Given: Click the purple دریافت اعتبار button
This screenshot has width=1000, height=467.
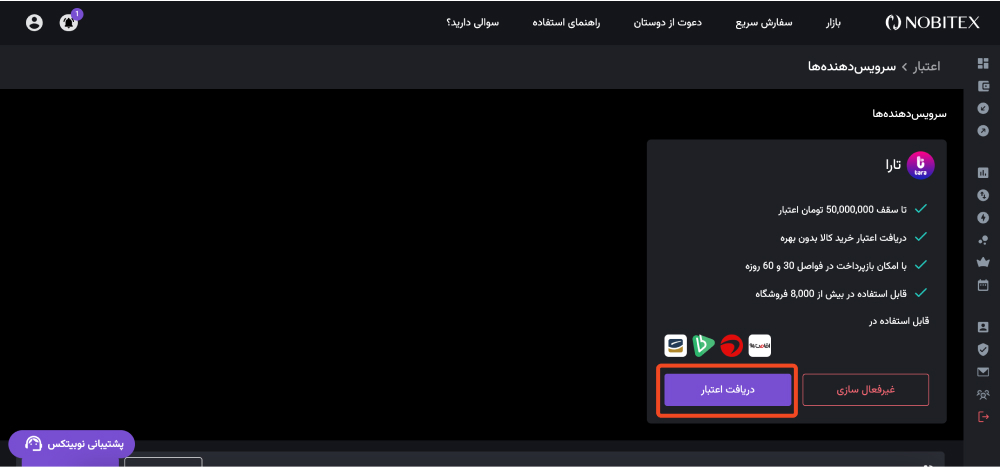Looking at the screenshot, I should (x=728, y=390).
